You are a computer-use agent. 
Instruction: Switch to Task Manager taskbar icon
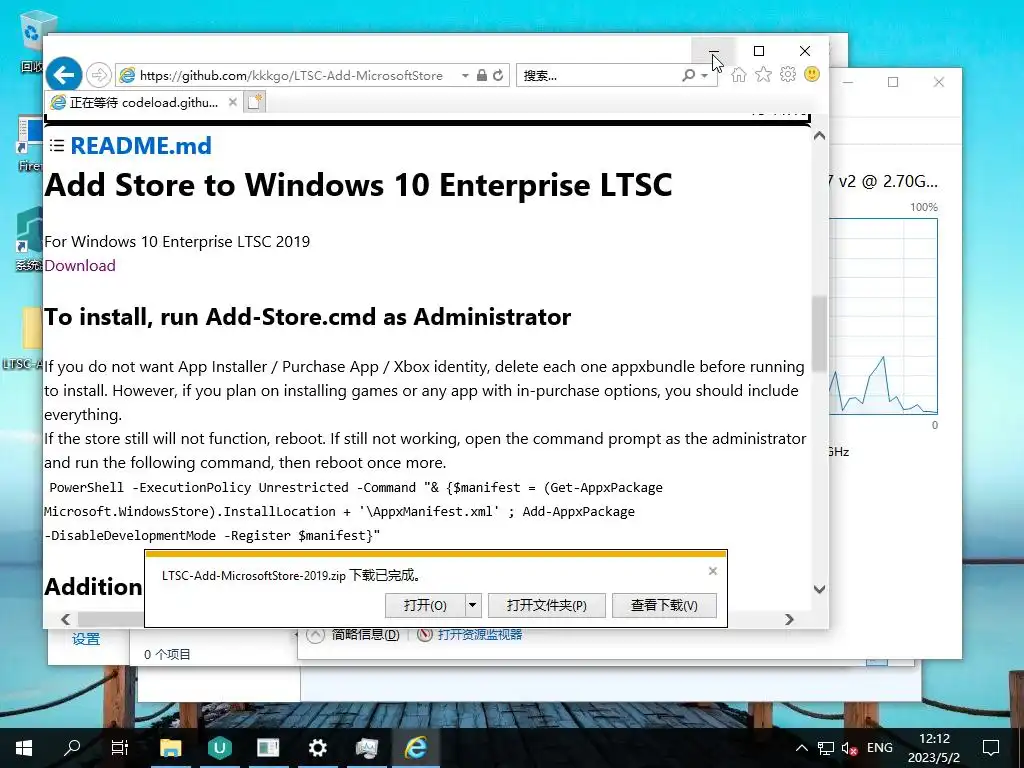click(x=366, y=748)
